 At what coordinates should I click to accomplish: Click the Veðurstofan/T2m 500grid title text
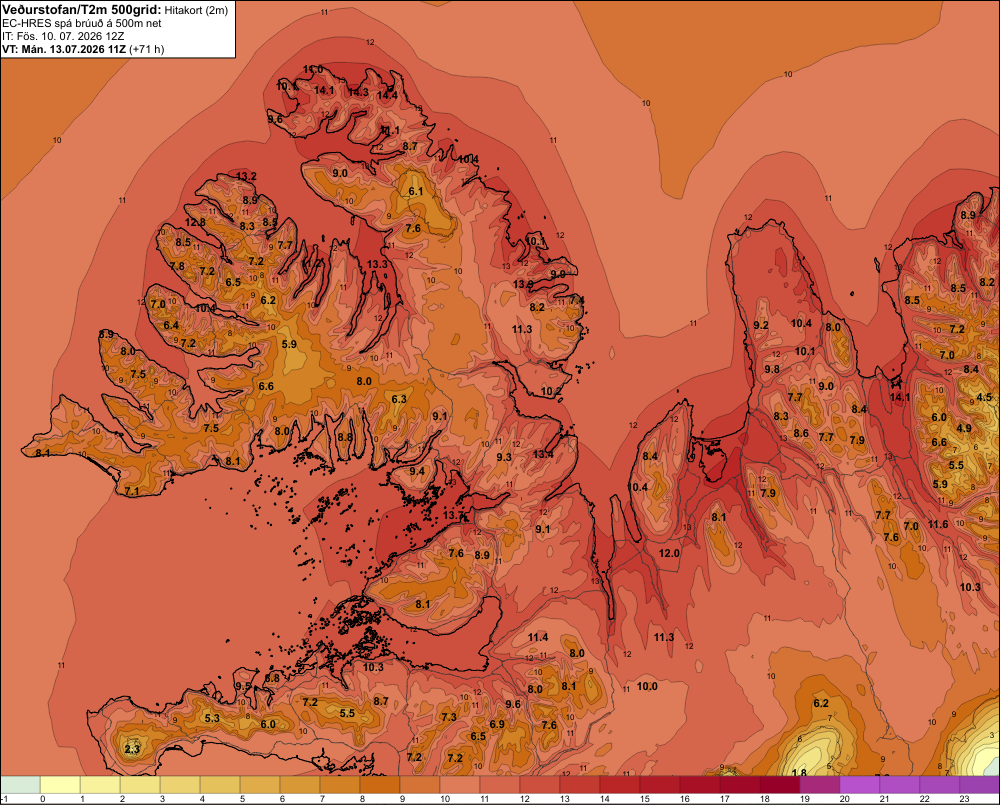(82, 10)
